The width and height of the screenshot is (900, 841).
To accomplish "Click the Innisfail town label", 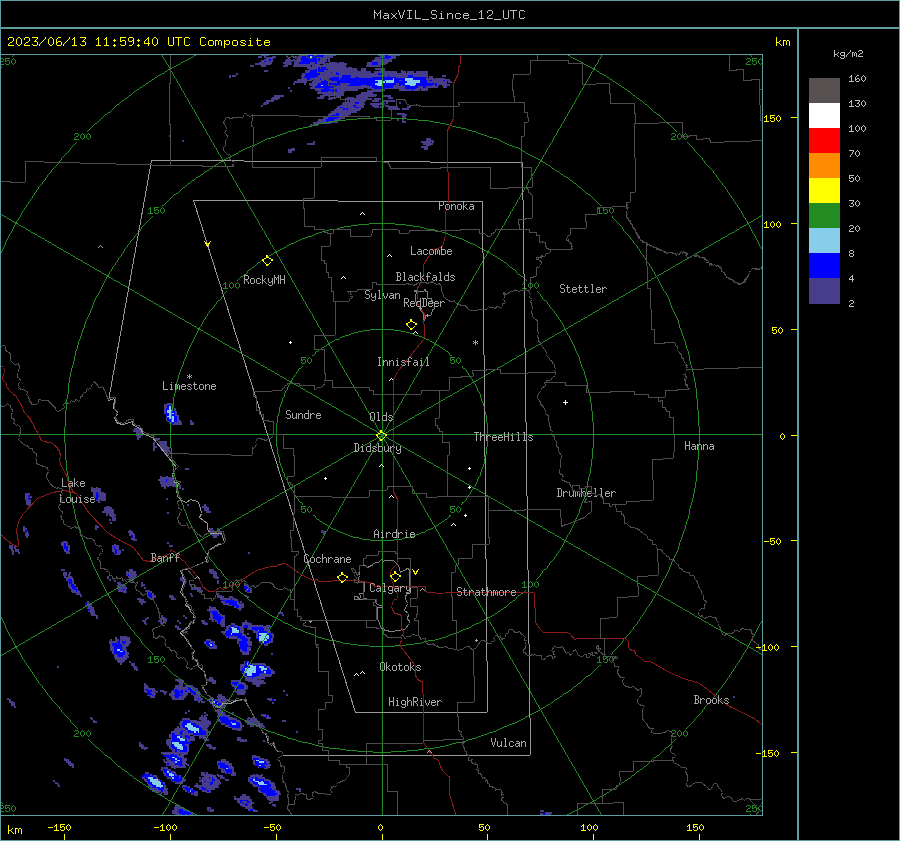I will pyautogui.click(x=403, y=362).
